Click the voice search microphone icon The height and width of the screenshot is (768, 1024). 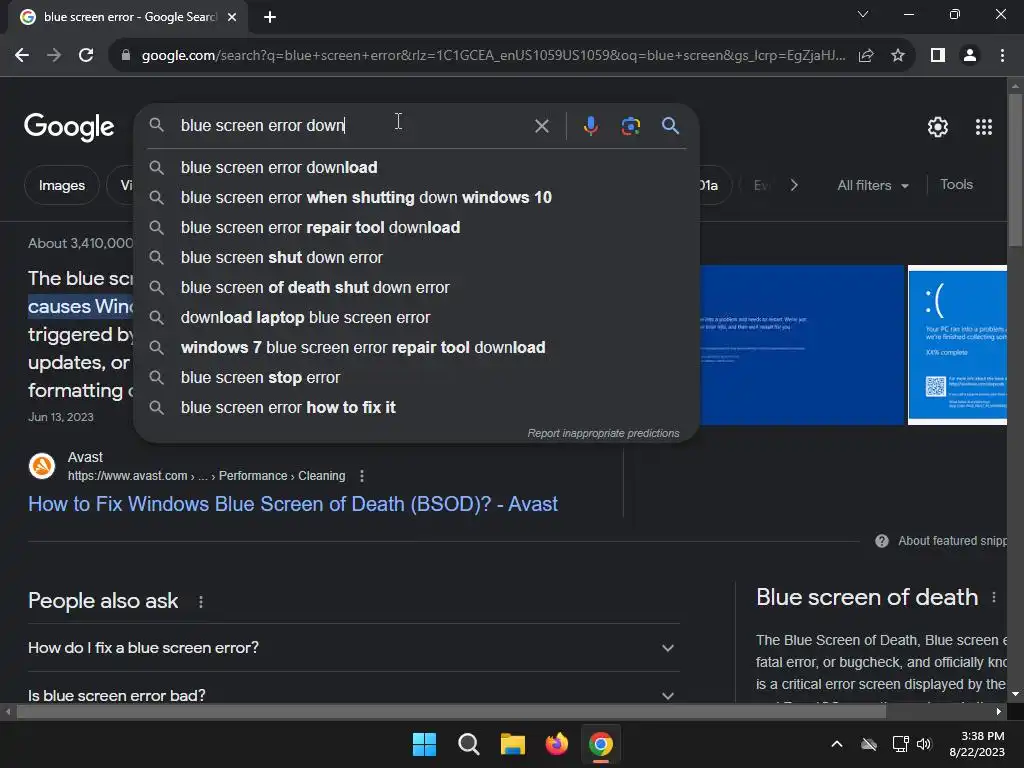click(590, 125)
